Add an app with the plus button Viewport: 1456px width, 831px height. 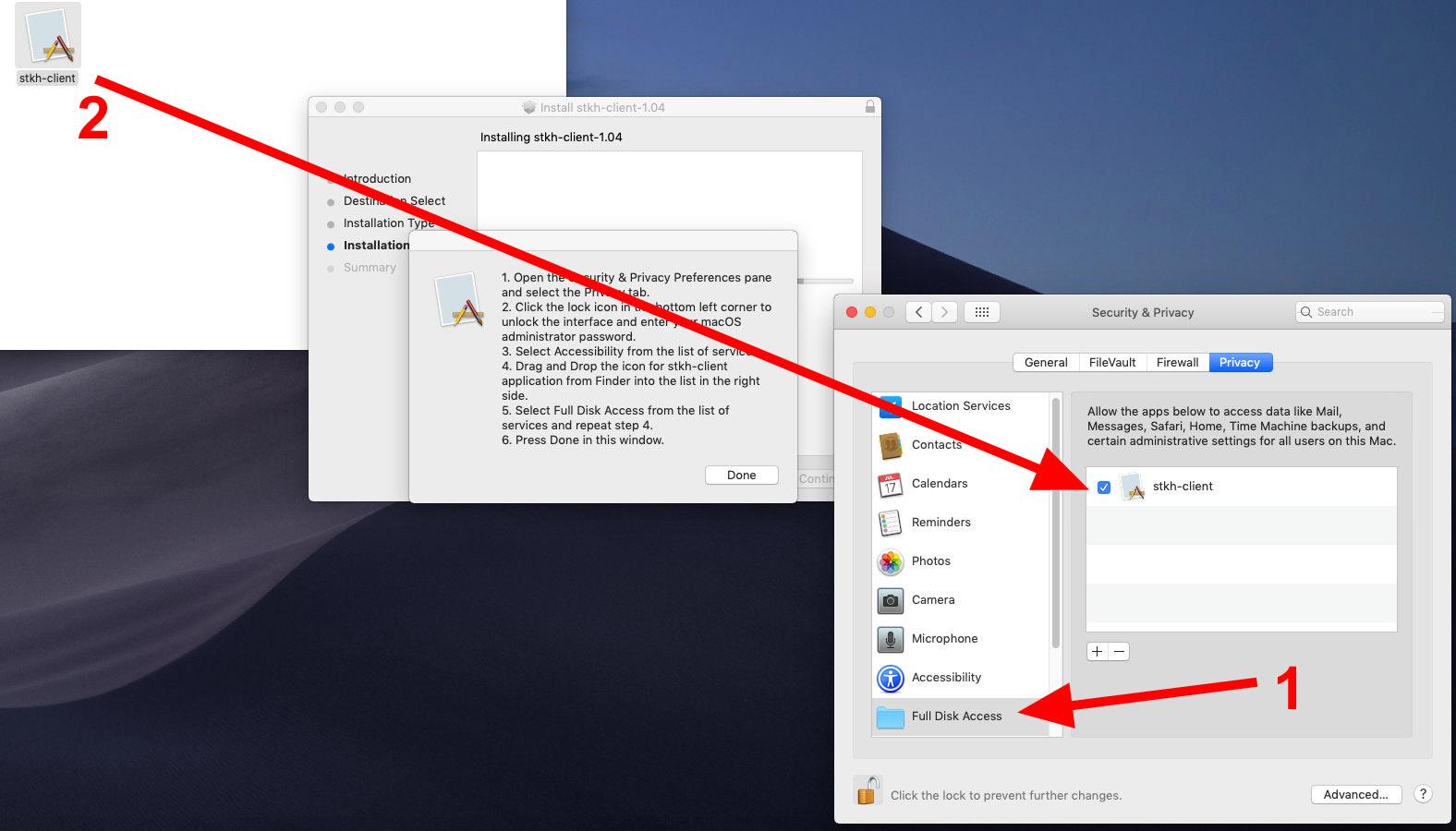(1097, 651)
